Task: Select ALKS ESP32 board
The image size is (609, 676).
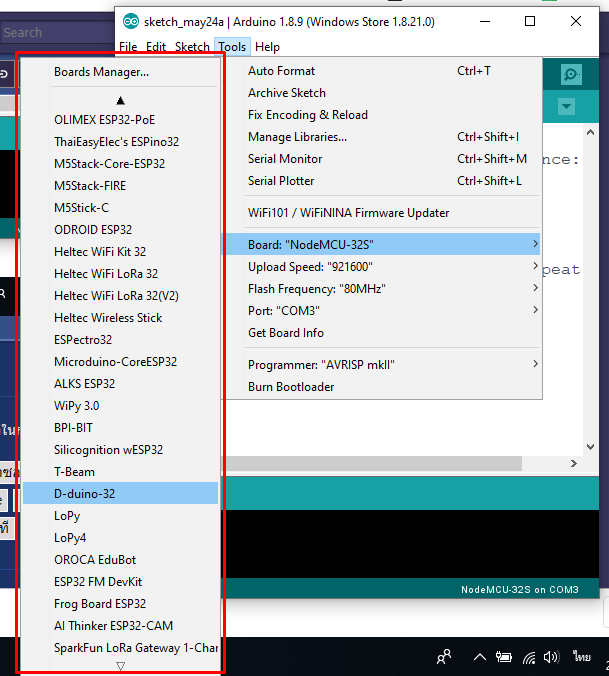Action: click(121, 383)
